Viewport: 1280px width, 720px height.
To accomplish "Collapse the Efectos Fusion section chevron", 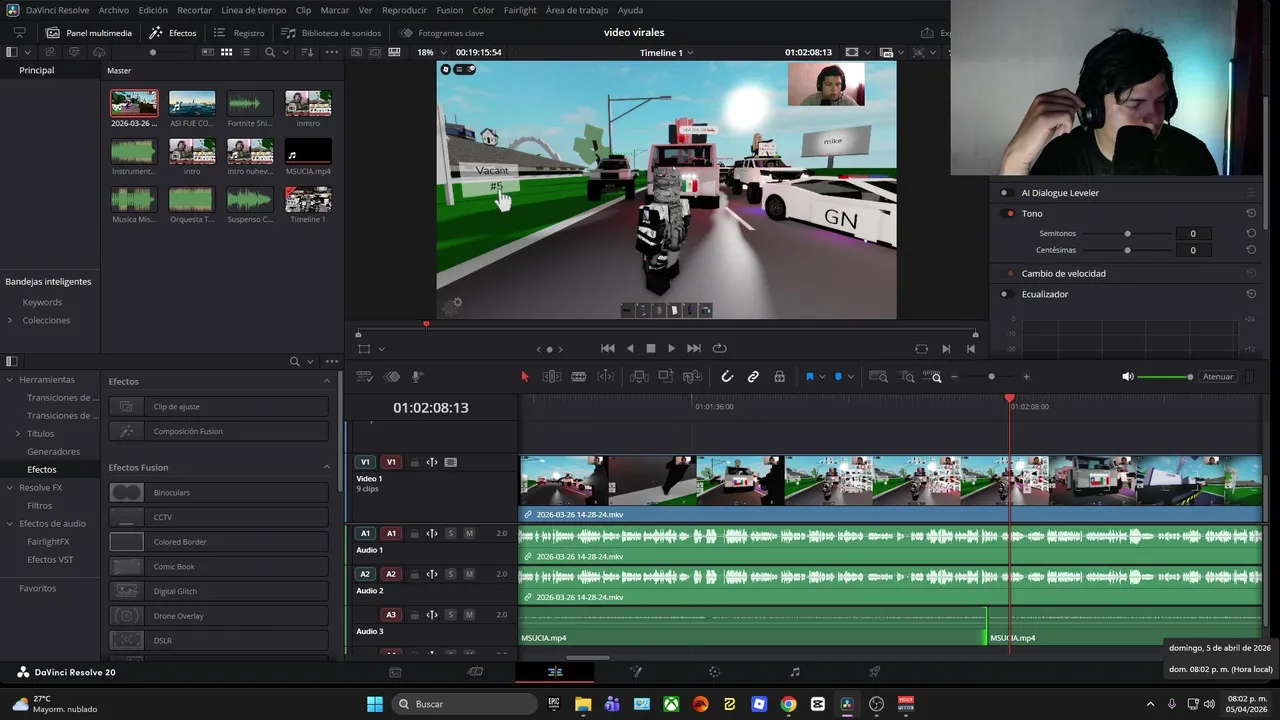I will tap(326, 467).
